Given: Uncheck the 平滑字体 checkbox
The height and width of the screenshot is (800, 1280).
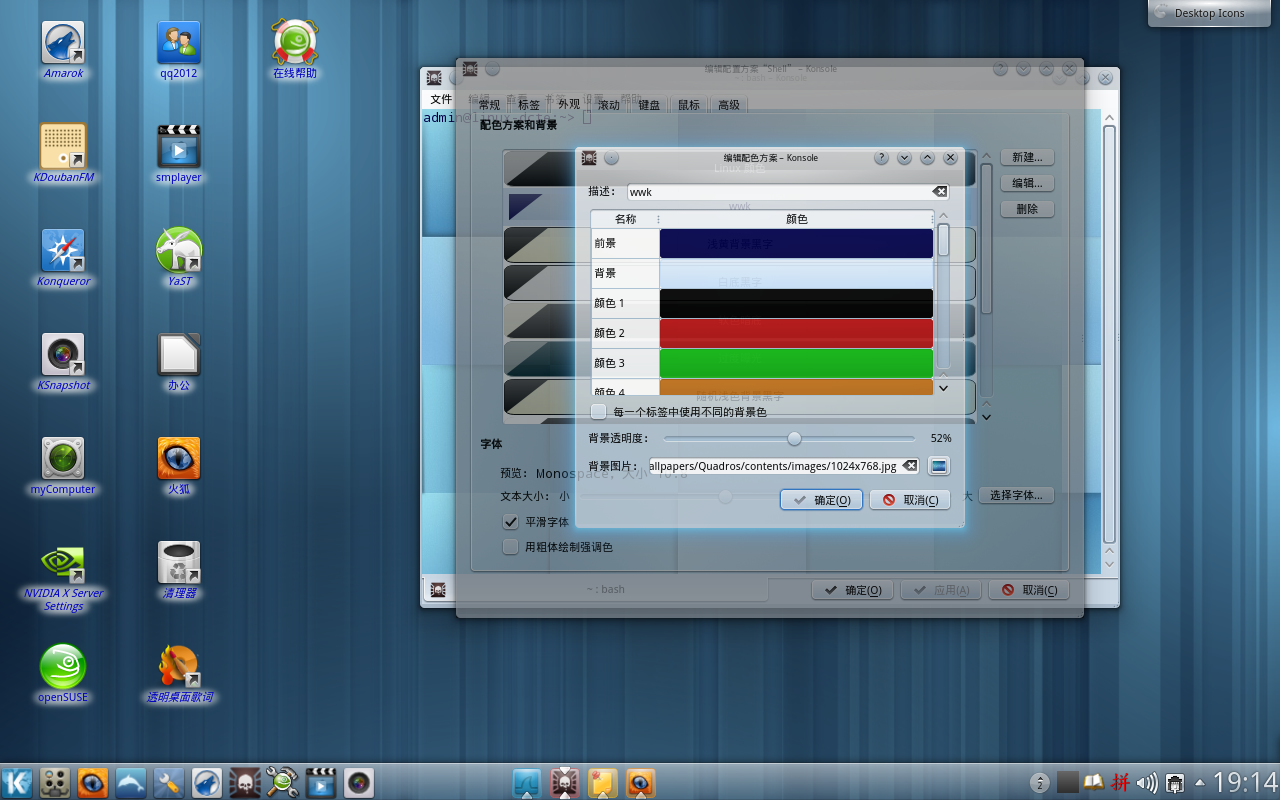Looking at the screenshot, I should click(x=510, y=521).
